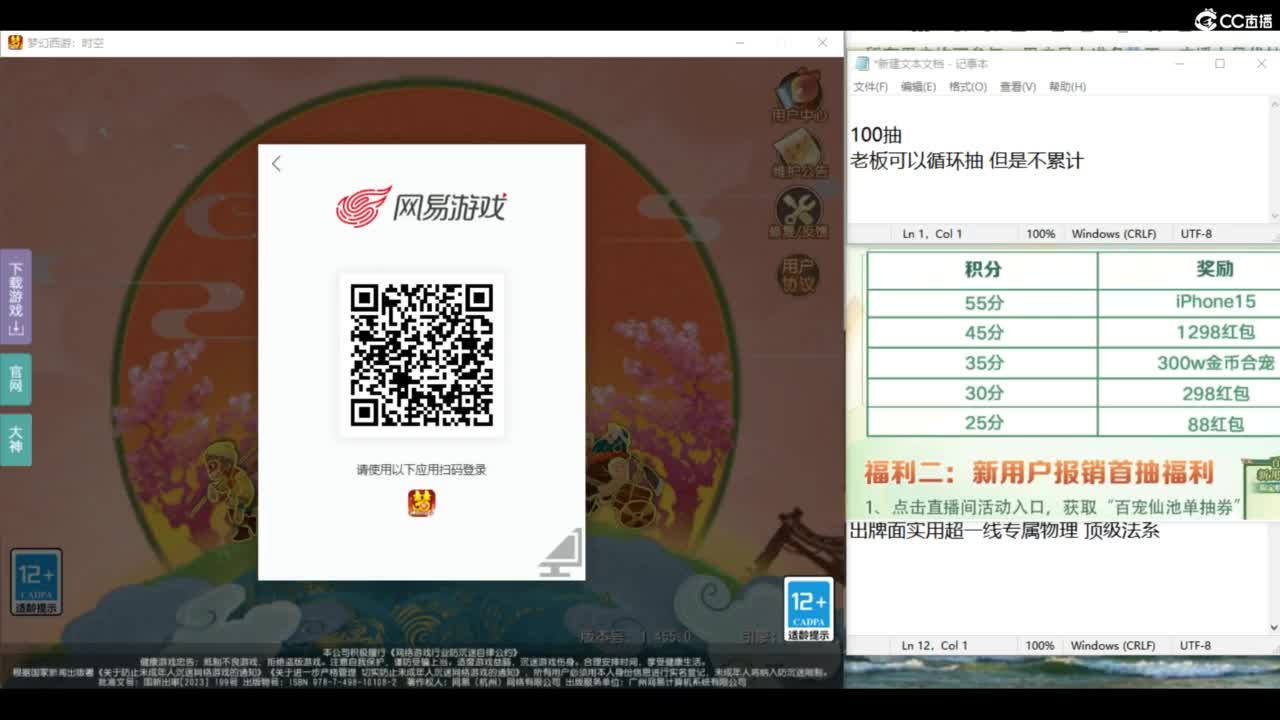Image resolution: width=1280 pixels, height=720 pixels.
Task: Click the '300w金币合宠' reward cell
Action: pyautogui.click(x=1215, y=363)
